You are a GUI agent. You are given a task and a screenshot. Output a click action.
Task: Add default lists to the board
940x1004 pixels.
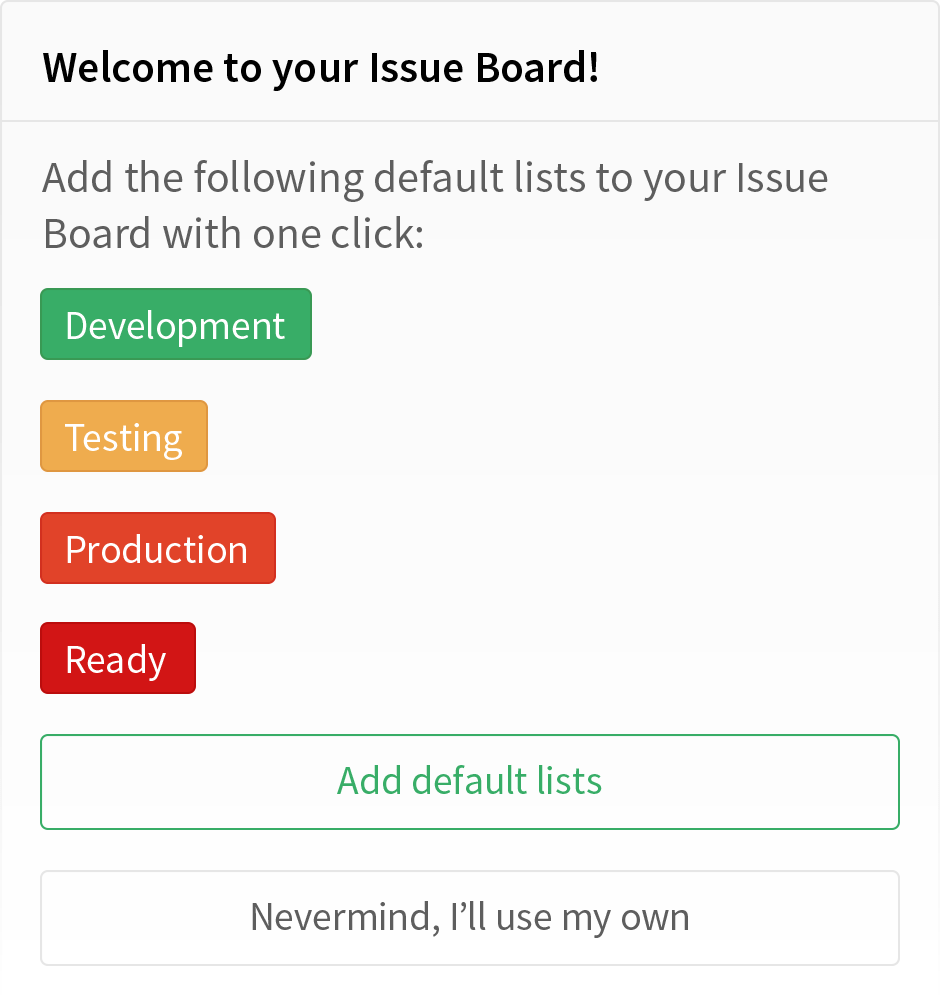(470, 782)
